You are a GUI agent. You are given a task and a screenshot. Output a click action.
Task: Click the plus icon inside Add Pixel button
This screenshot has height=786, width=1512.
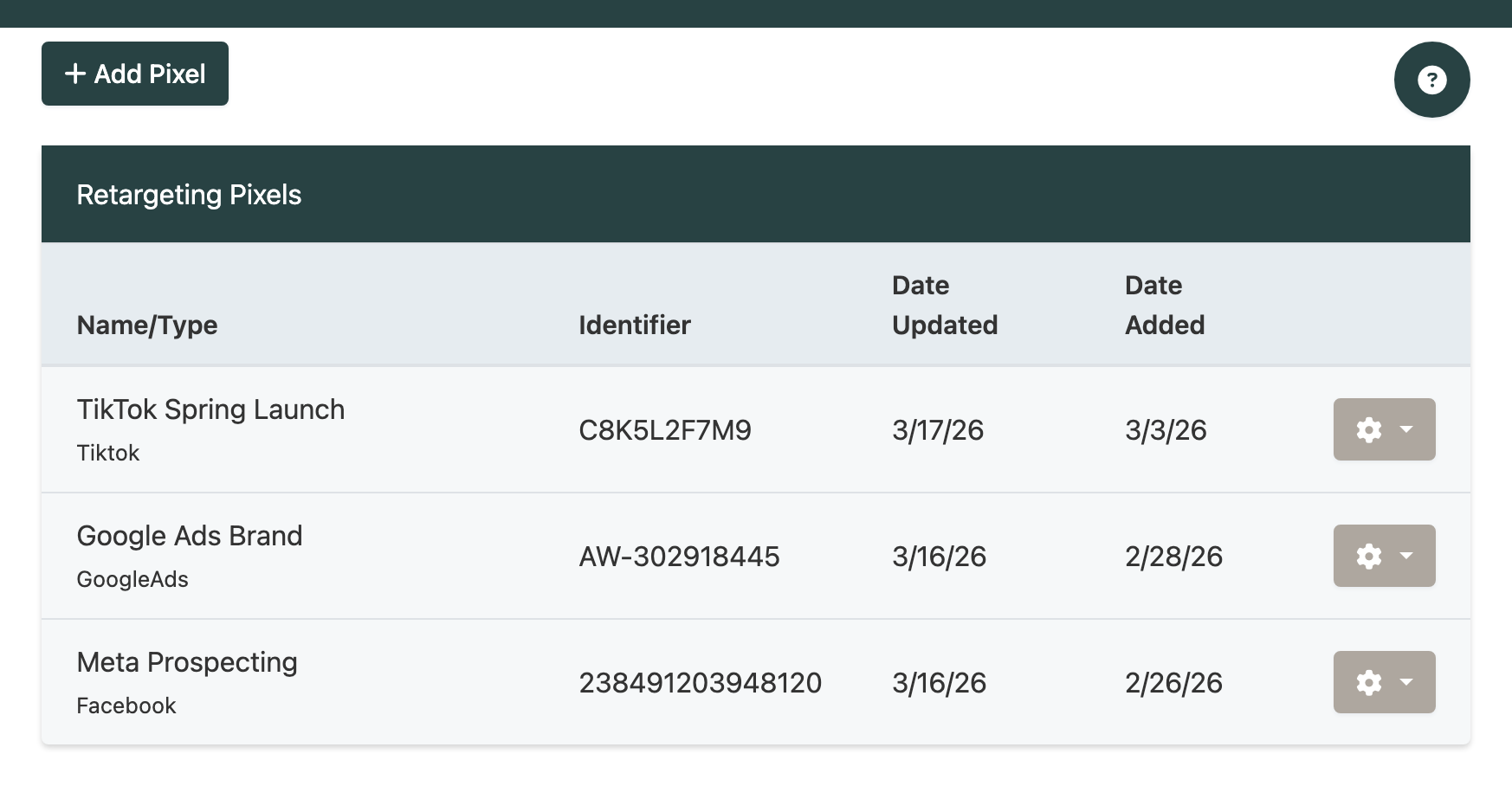[75, 73]
